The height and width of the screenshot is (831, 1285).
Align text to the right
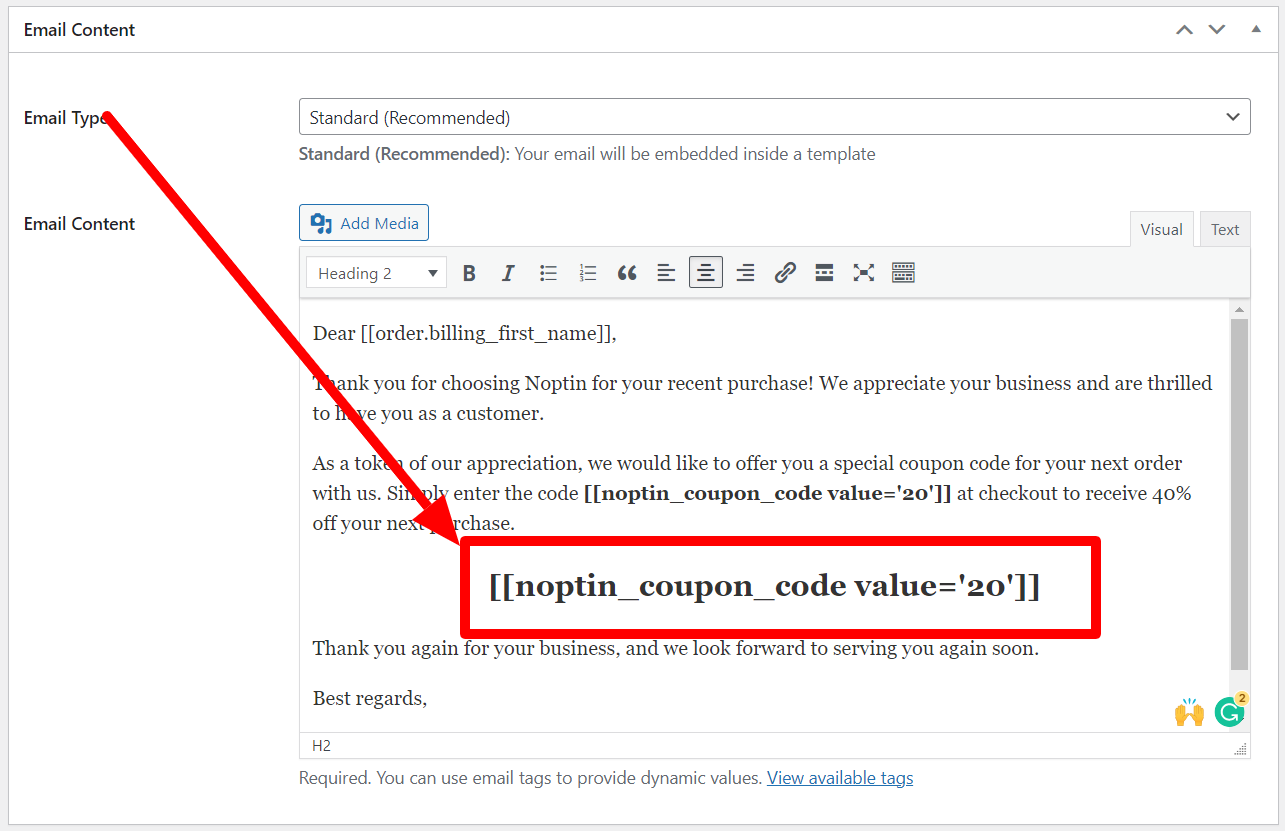(745, 273)
